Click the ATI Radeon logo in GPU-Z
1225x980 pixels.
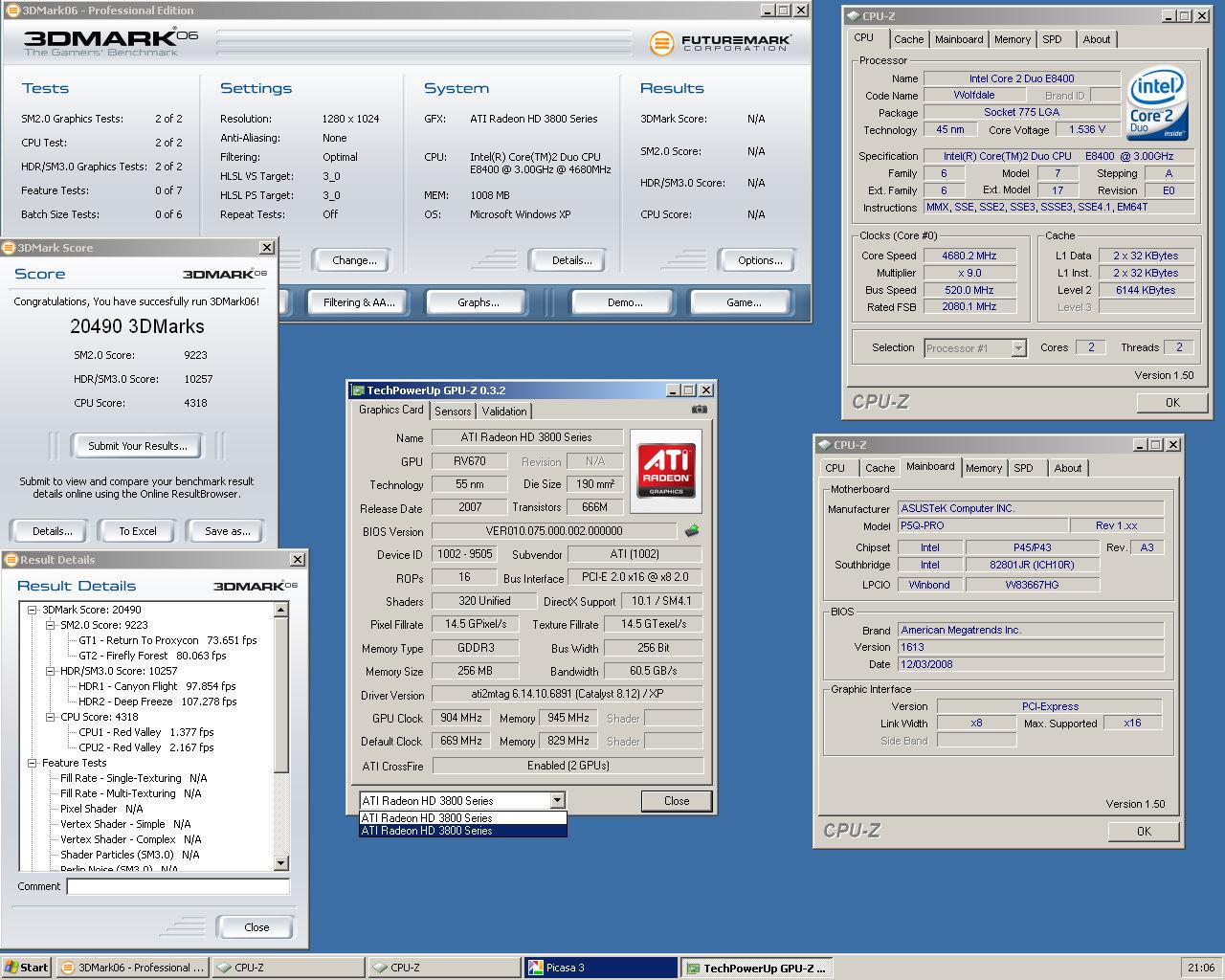click(x=666, y=471)
